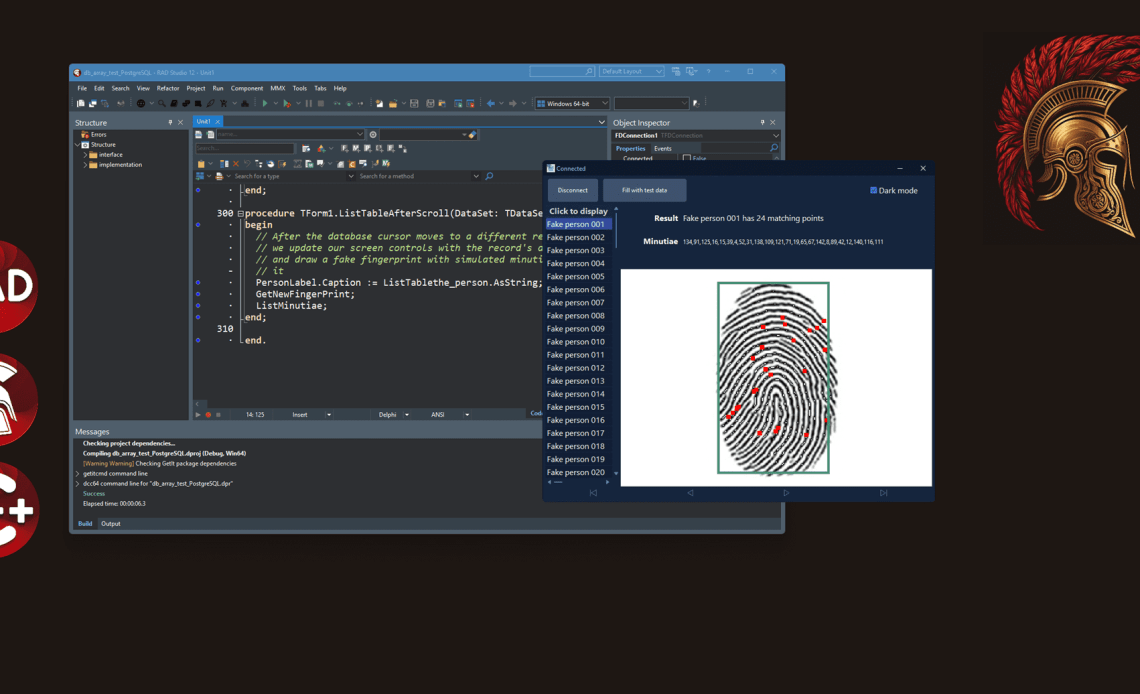The height and width of the screenshot is (694, 1140).
Task: Open the Refactor menu
Action: click(x=168, y=88)
